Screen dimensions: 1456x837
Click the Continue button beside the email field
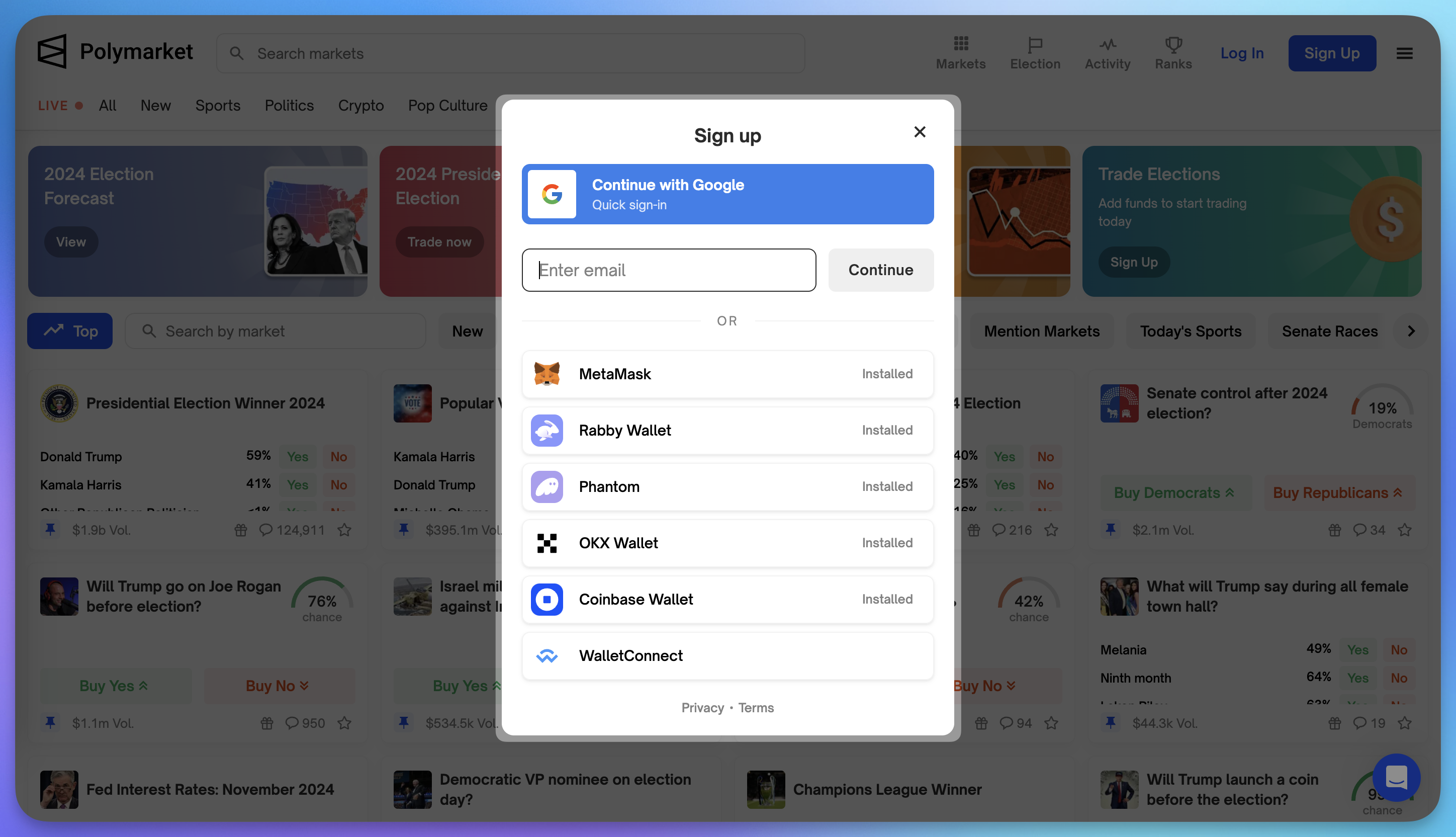click(880, 270)
